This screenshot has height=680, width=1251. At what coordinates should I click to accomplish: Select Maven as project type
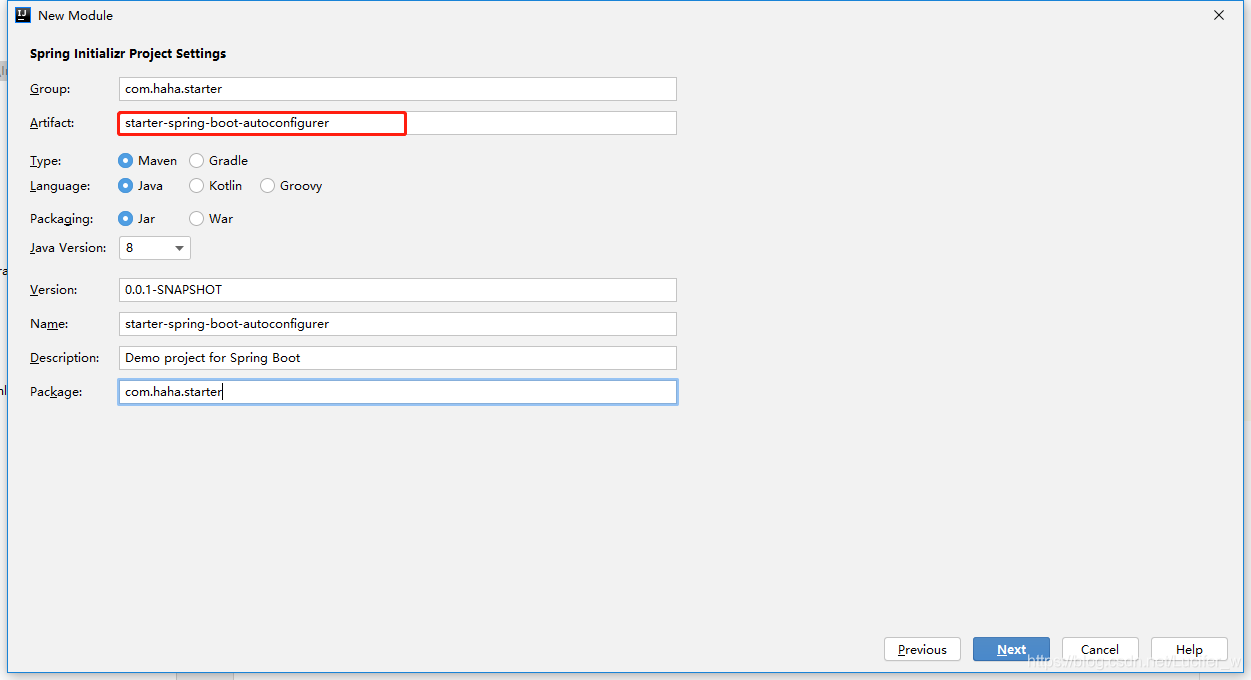pyautogui.click(x=148, y=160)
